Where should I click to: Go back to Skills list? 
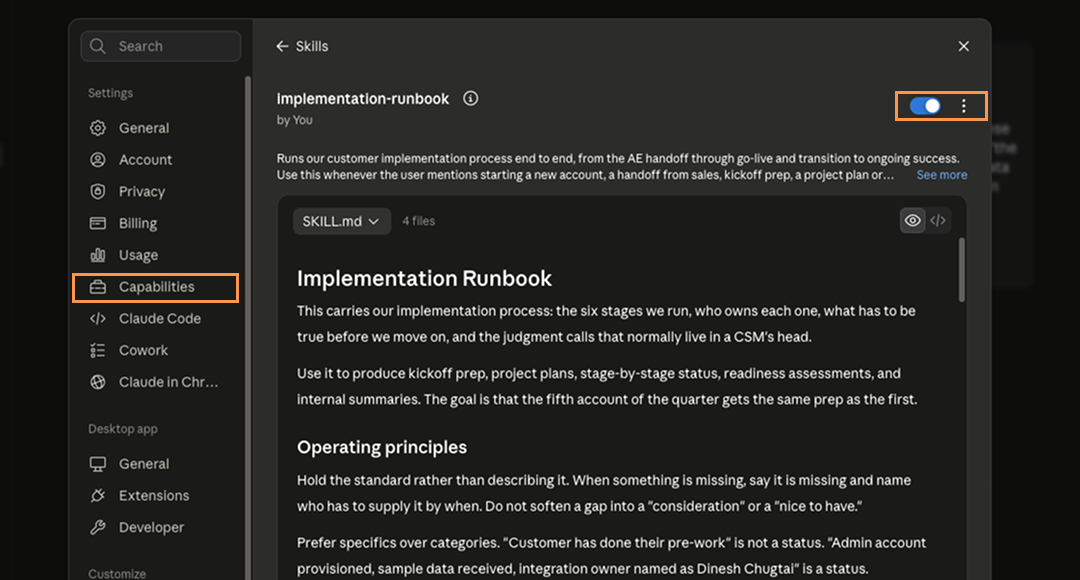302,46
